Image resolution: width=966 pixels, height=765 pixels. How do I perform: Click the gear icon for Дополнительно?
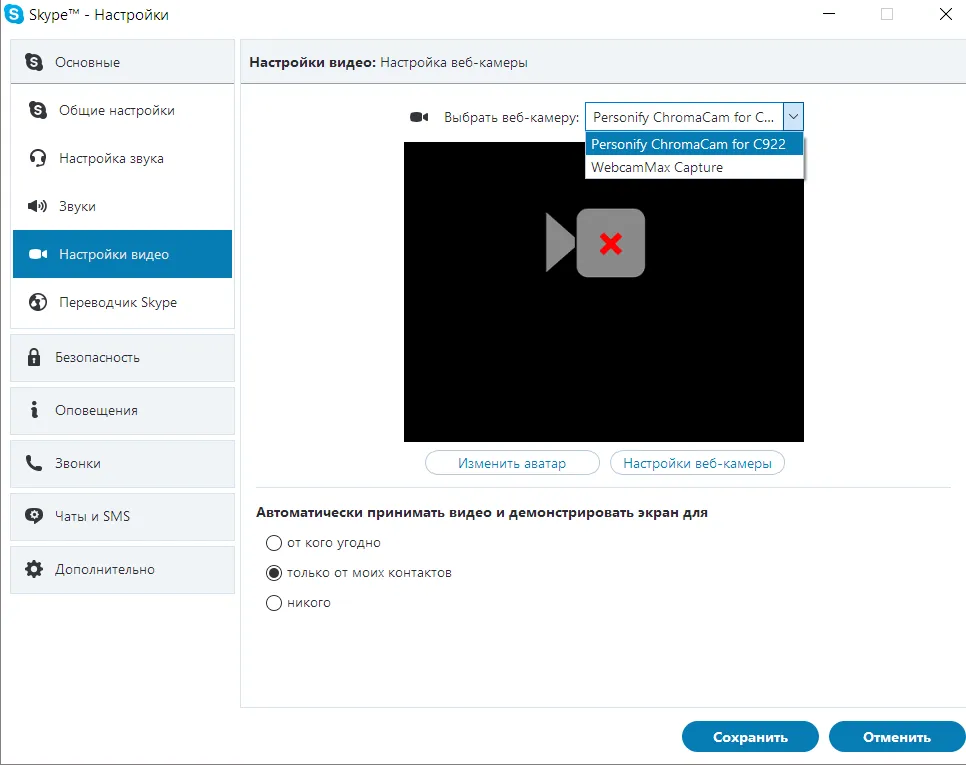tap(35, 569)
